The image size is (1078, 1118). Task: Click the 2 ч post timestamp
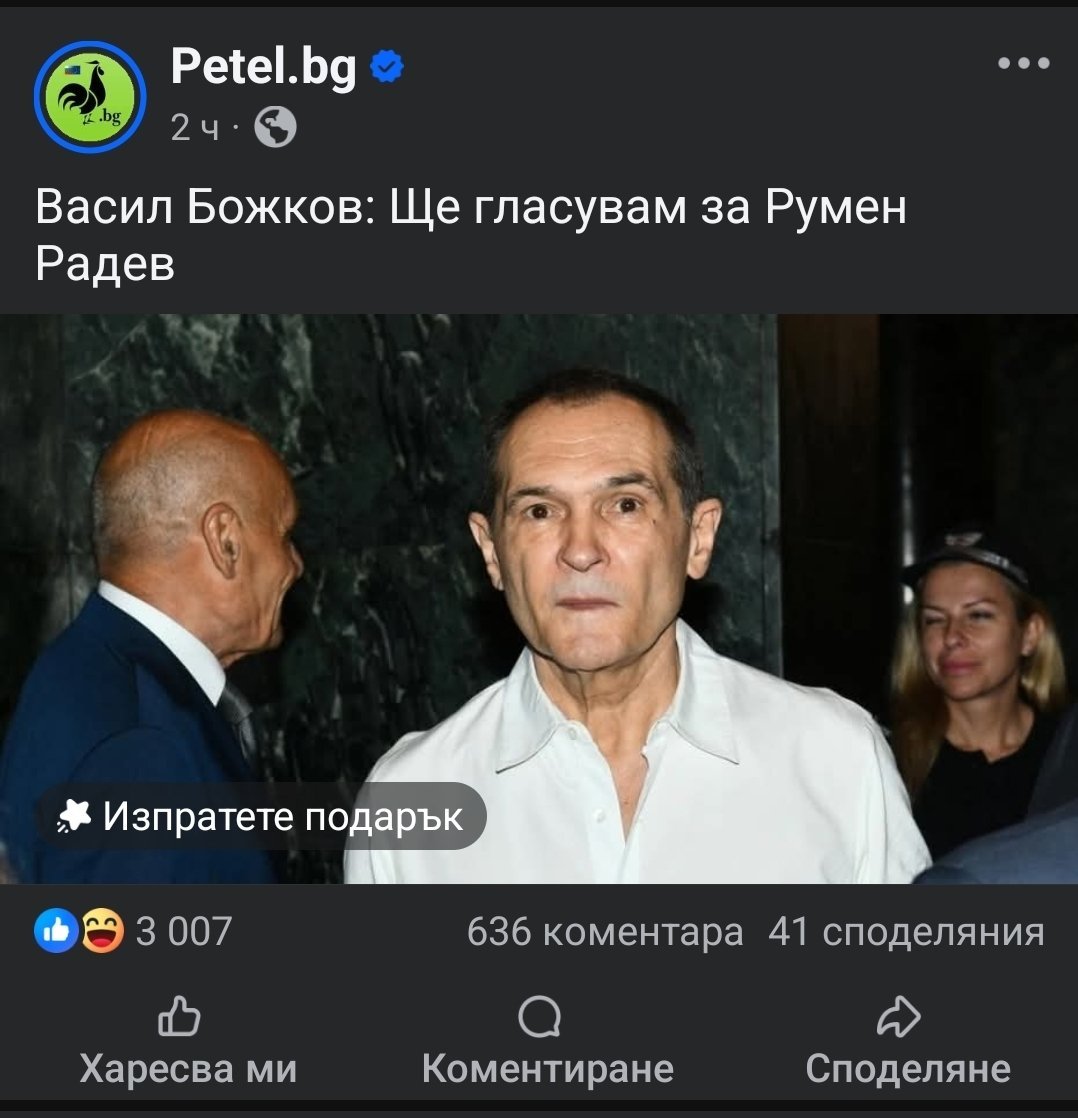(195, 128)
